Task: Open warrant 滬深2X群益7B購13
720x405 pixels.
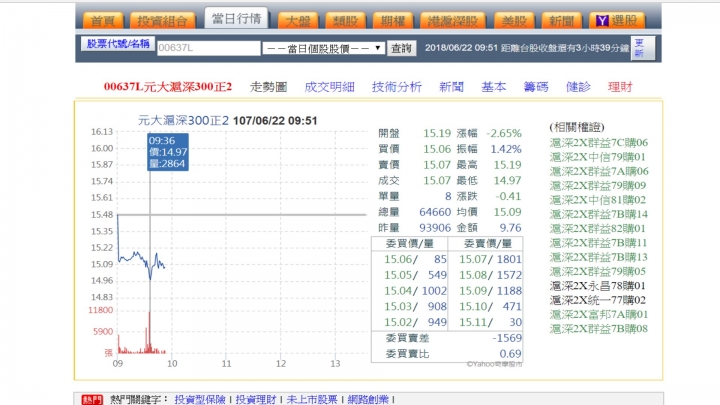Action: point(599,257)
